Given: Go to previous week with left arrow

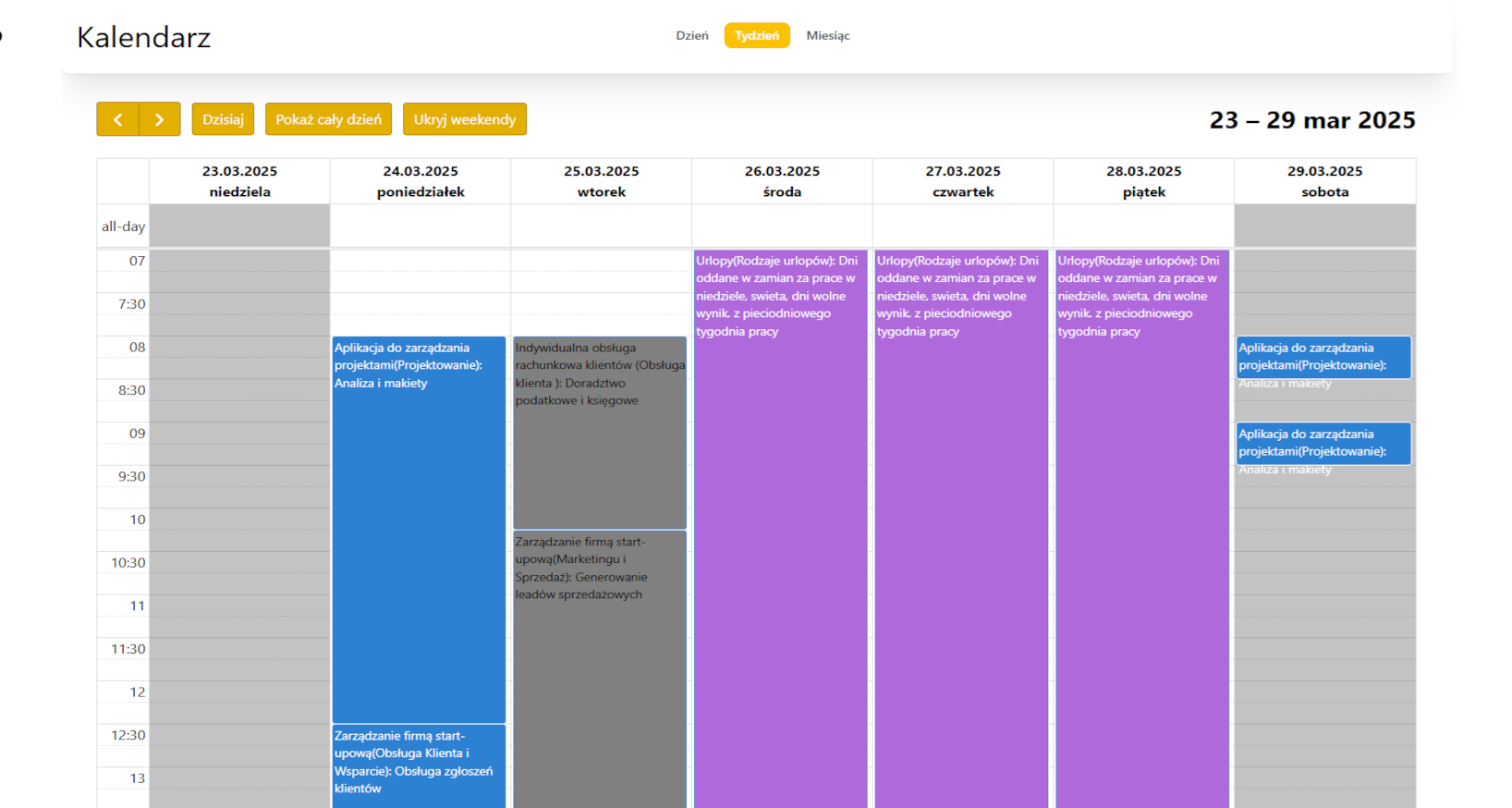Looking at the screenshot, I should tap(118, 119).
